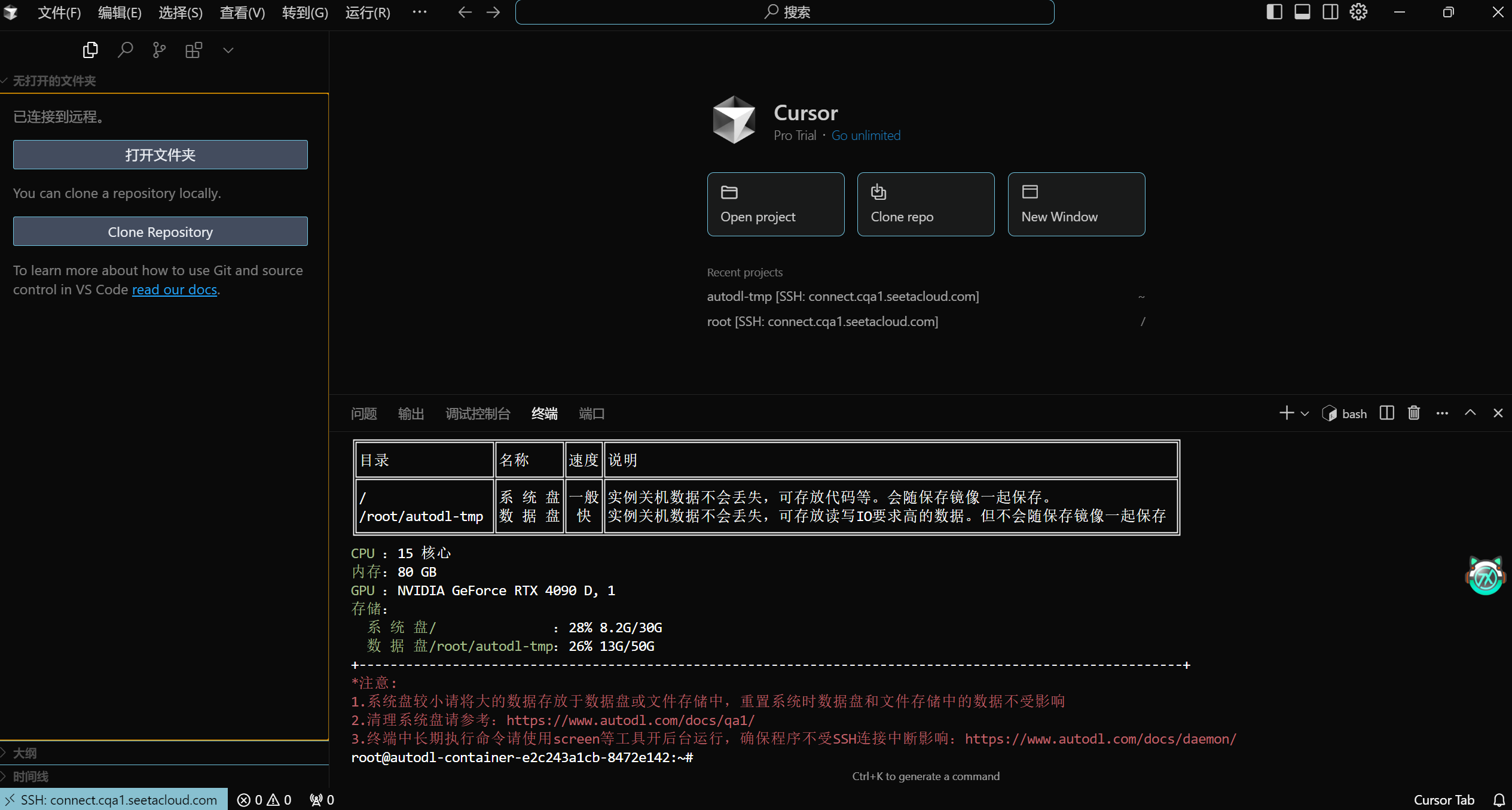Viewport: 1512px width, 810px height.
Task: Click the notifications bell in status bar
Action: 1499,800
